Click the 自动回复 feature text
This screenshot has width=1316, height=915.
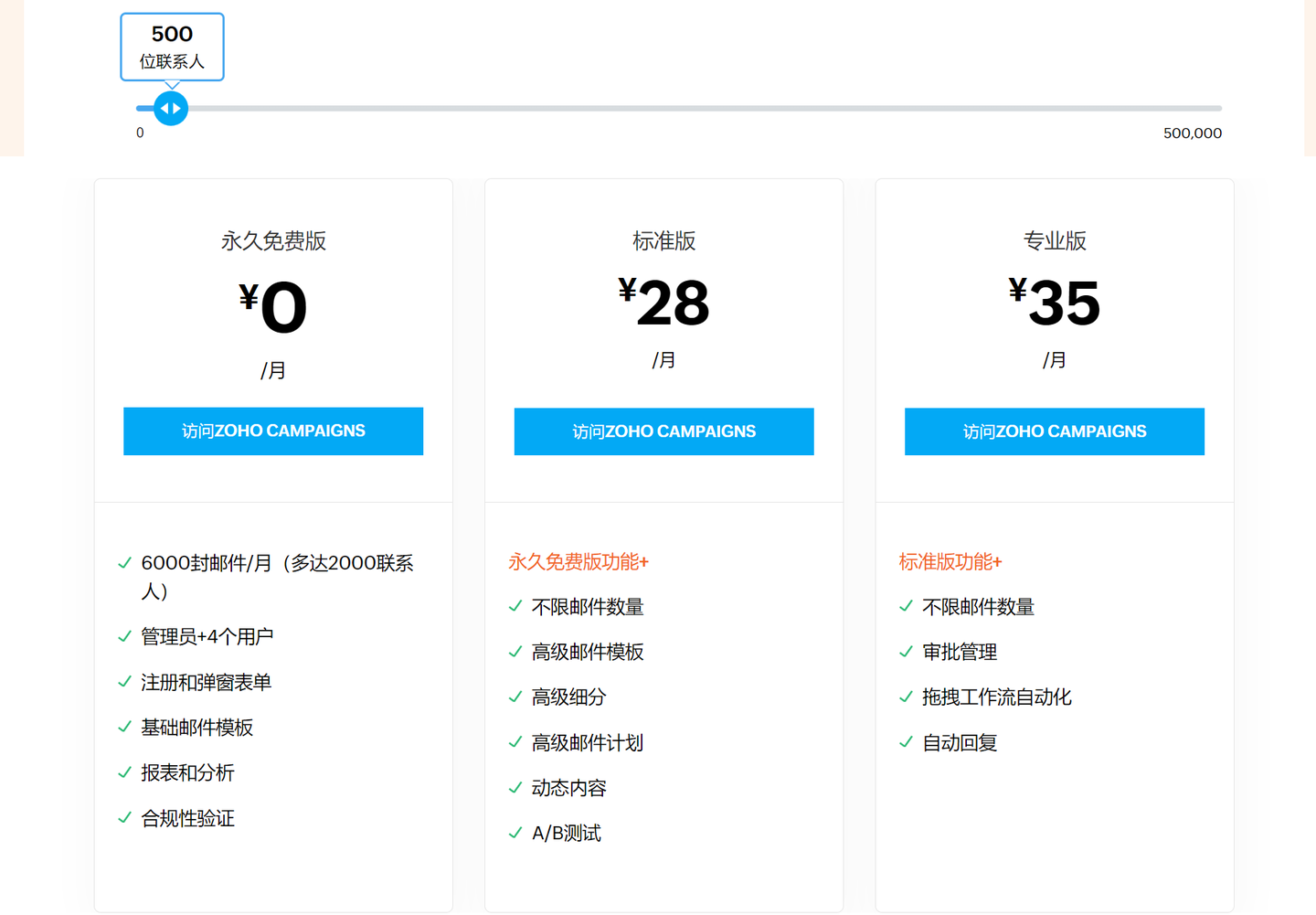coord(960,743)
